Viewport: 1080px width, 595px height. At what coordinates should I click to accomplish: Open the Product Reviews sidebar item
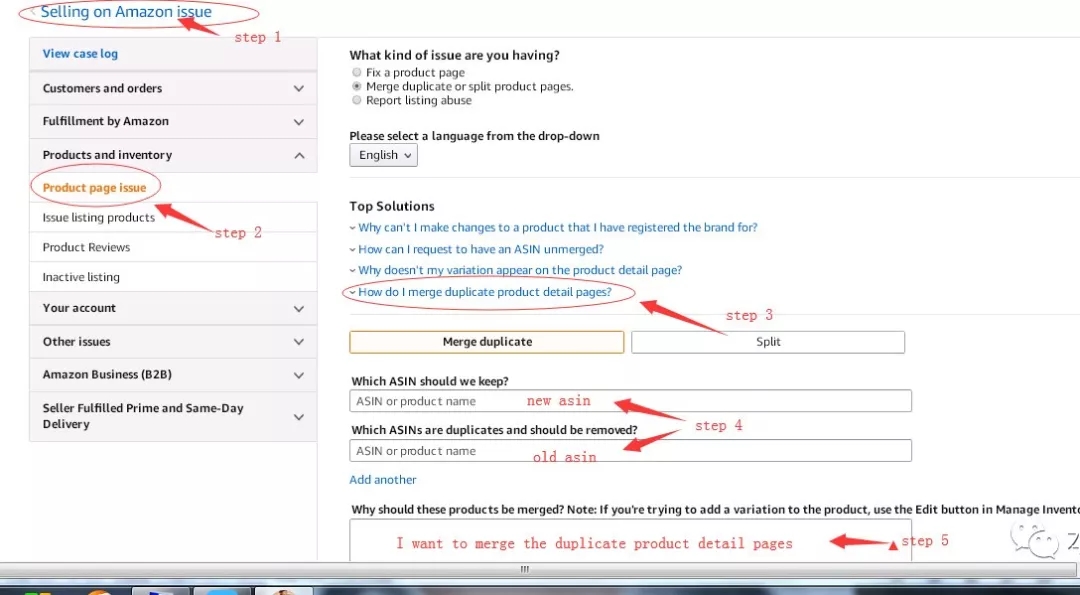click(86, 247)
